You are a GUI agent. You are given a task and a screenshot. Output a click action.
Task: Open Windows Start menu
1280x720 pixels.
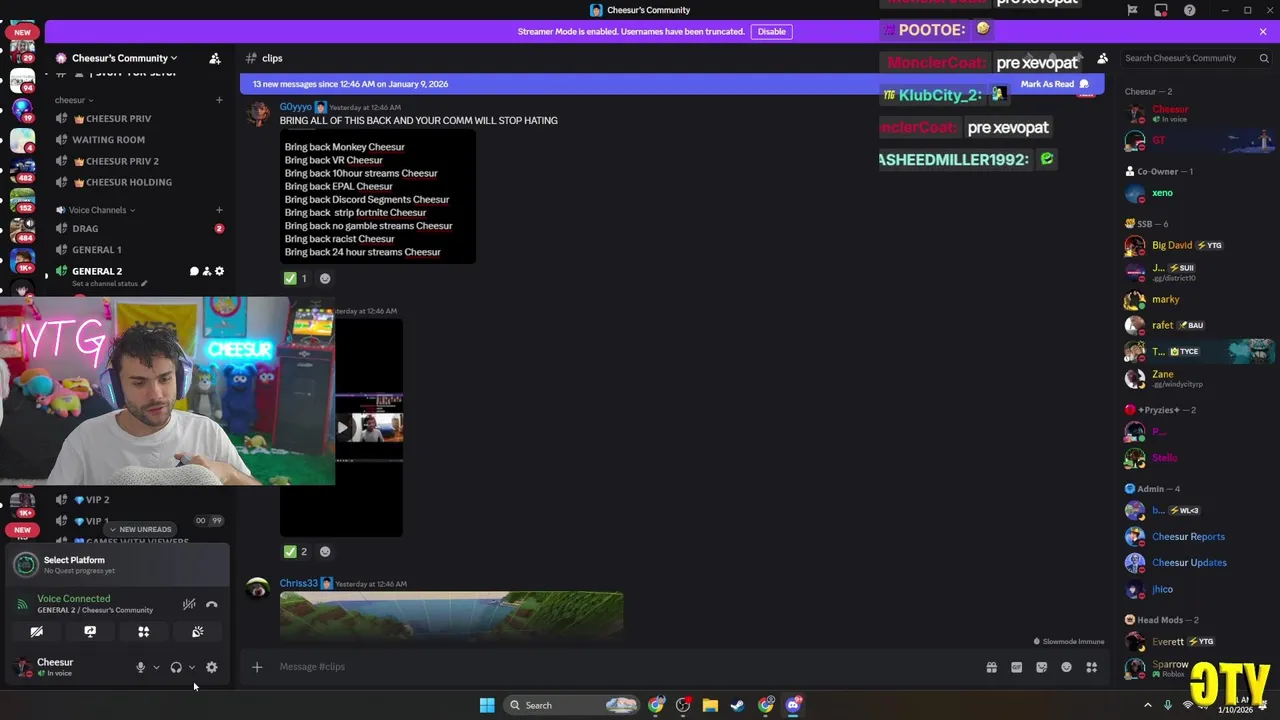click(x=487, y=705)
